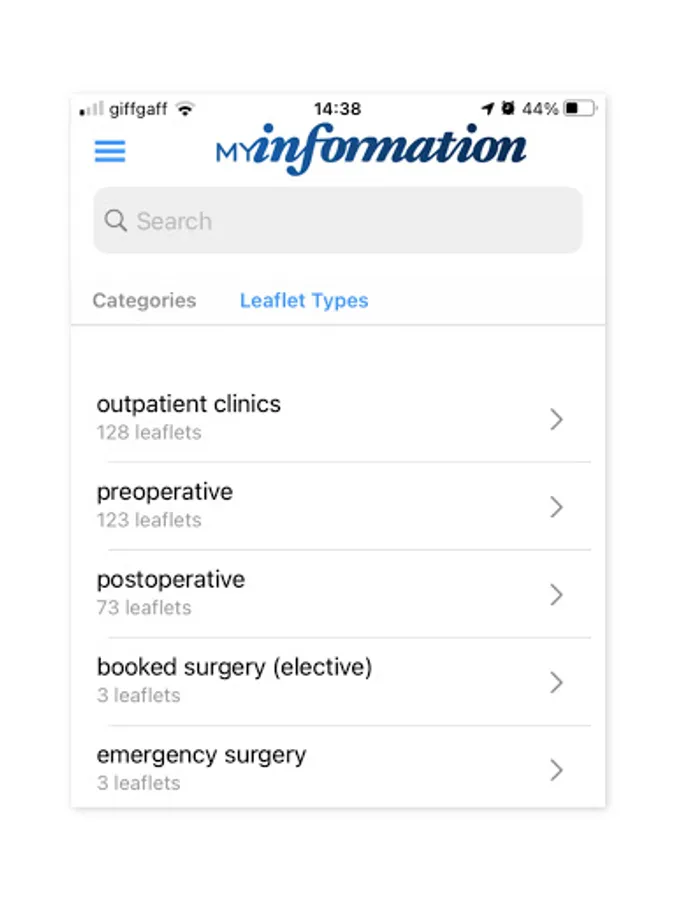Image resolution: width=675 pixels, height=900 pixels.
Task: Click the arrow next to emergency surgery
Action: (x=557, y=770)
